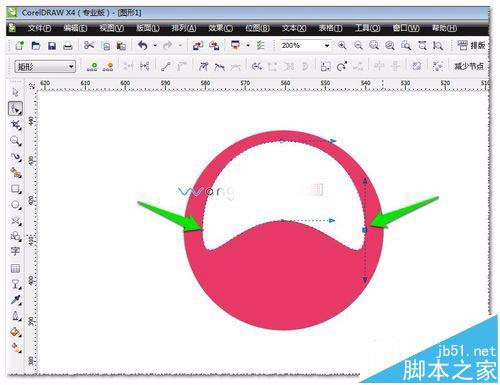Click the Select all nodes icon

point(438,66)
